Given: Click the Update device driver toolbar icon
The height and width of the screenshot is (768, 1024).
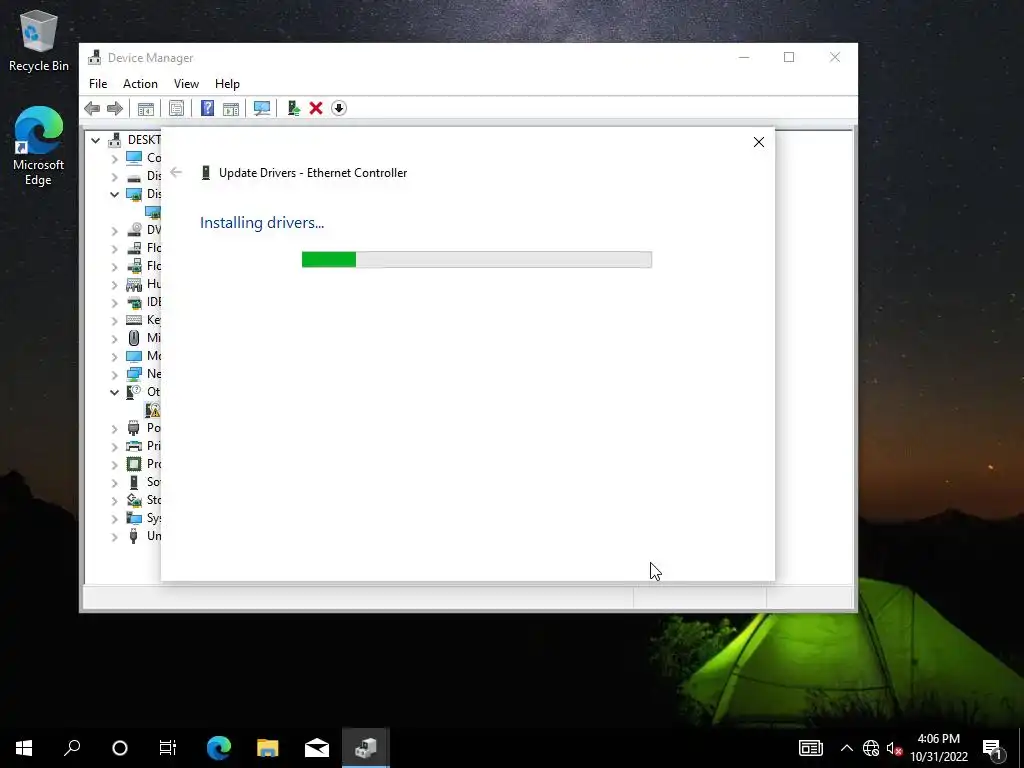Looking at the screenshot, I should pyautogui.click(x=293, y=108).
